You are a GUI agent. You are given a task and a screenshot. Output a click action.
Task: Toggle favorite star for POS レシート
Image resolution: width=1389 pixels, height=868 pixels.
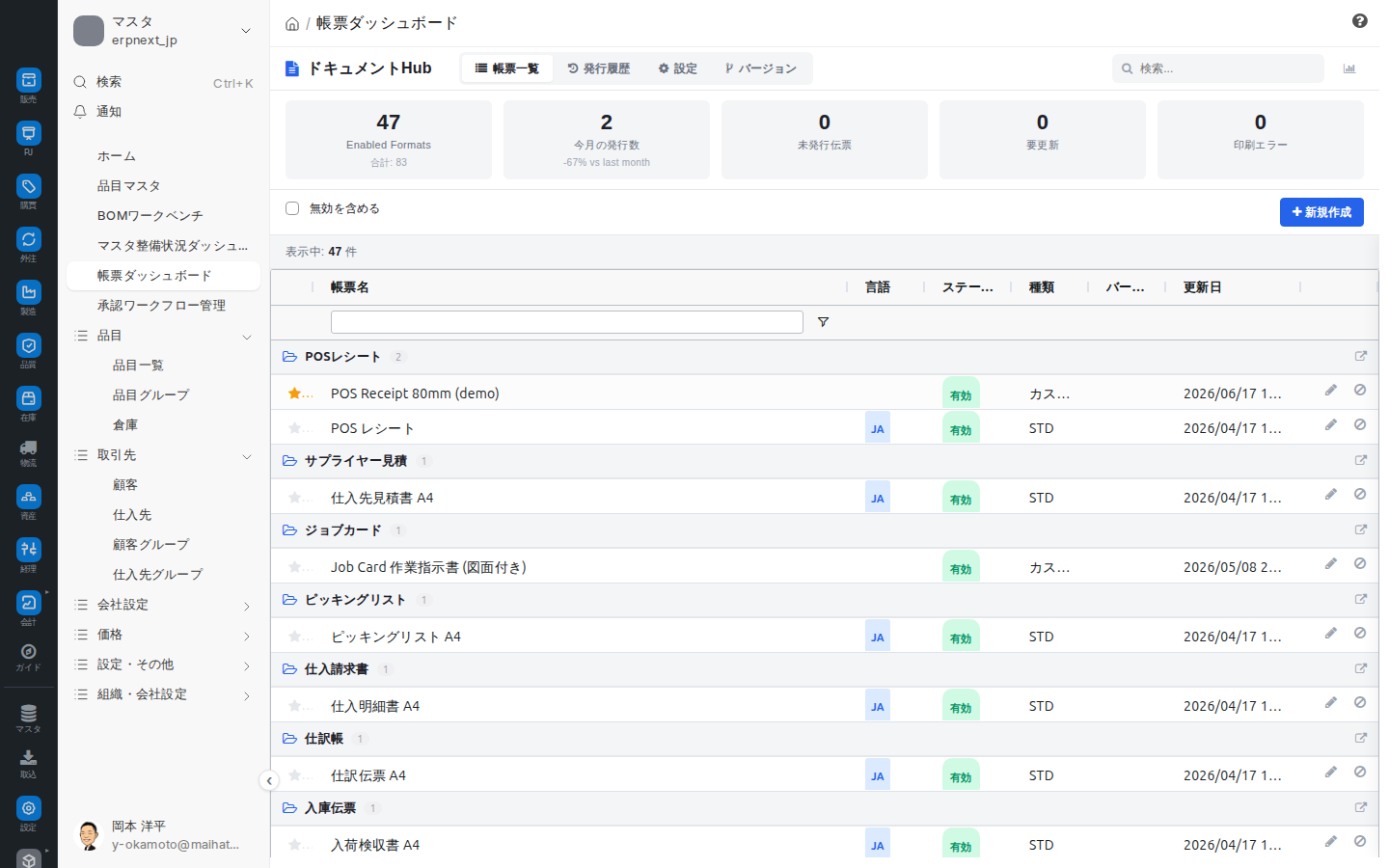coord(294,427)
